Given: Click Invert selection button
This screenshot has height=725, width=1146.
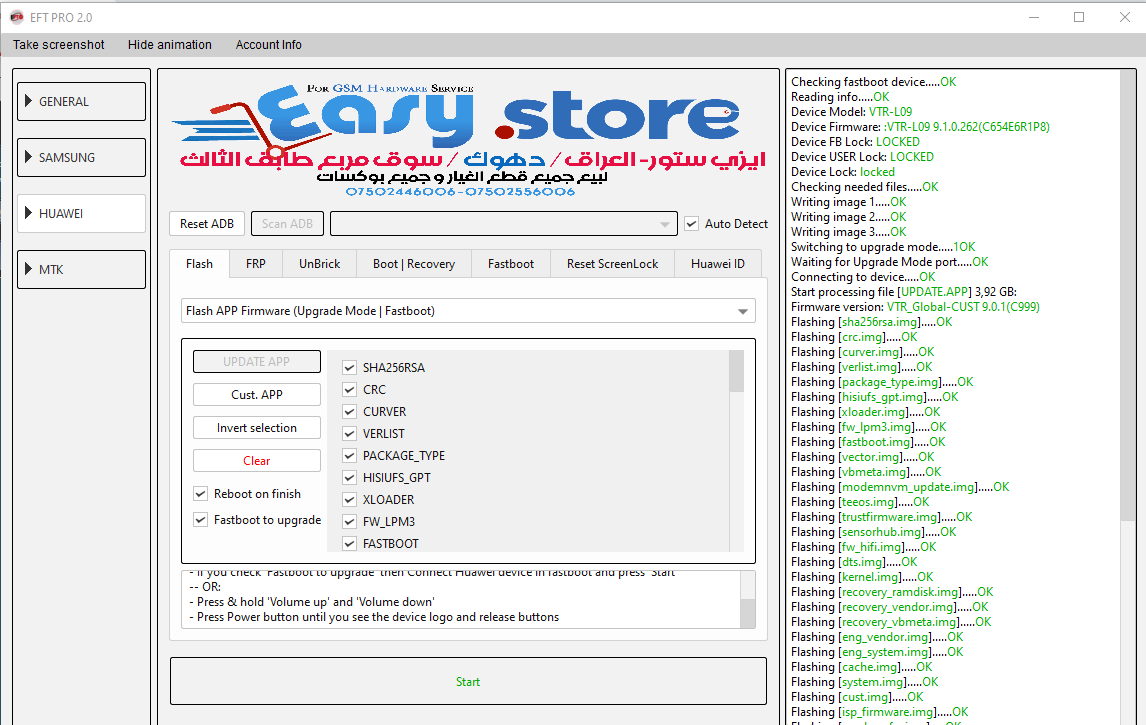Looking at the screenshot, I should pyautogui.click(x=257, y=428).
